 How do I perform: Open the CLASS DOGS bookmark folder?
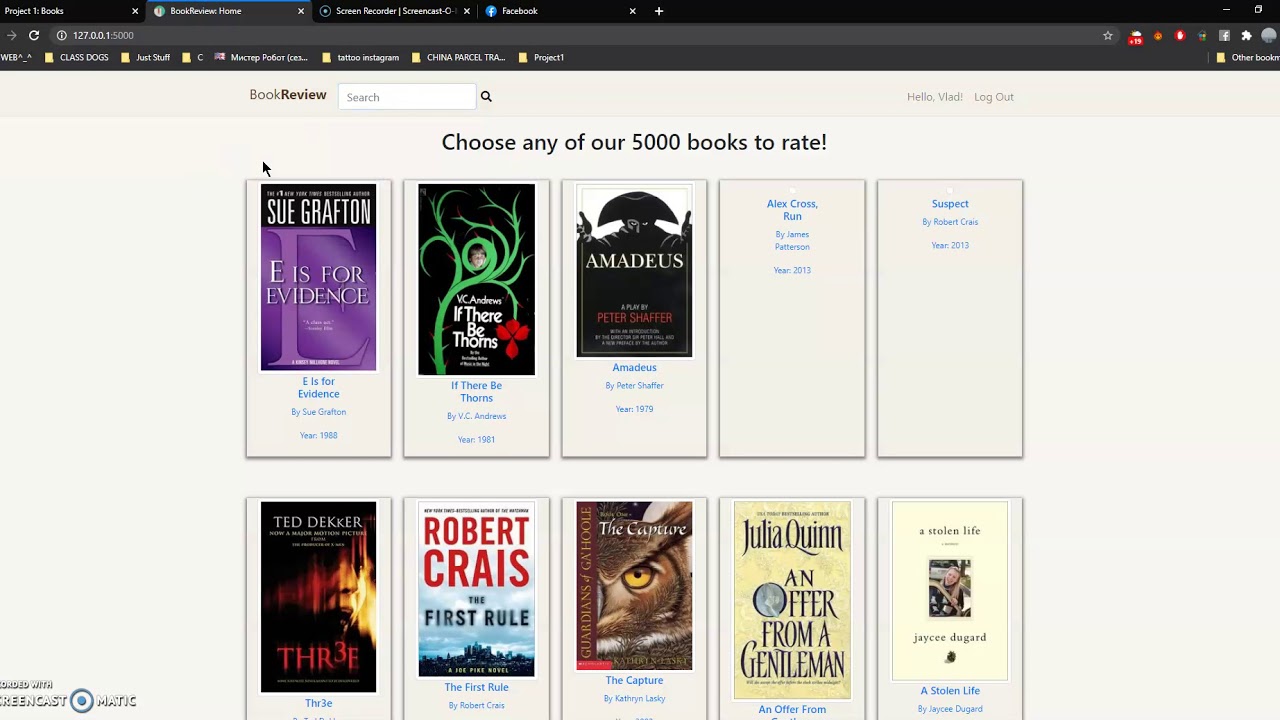(x=76, y=58)
